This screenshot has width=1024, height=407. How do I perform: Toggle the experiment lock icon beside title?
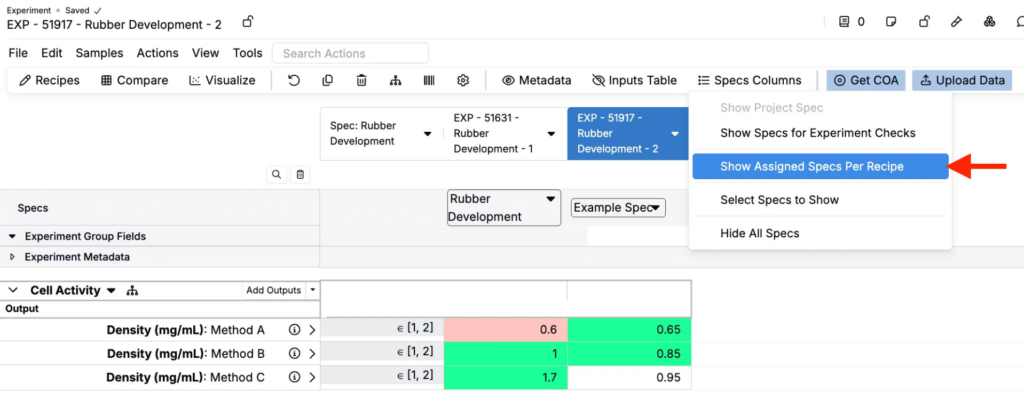[247, 21]
